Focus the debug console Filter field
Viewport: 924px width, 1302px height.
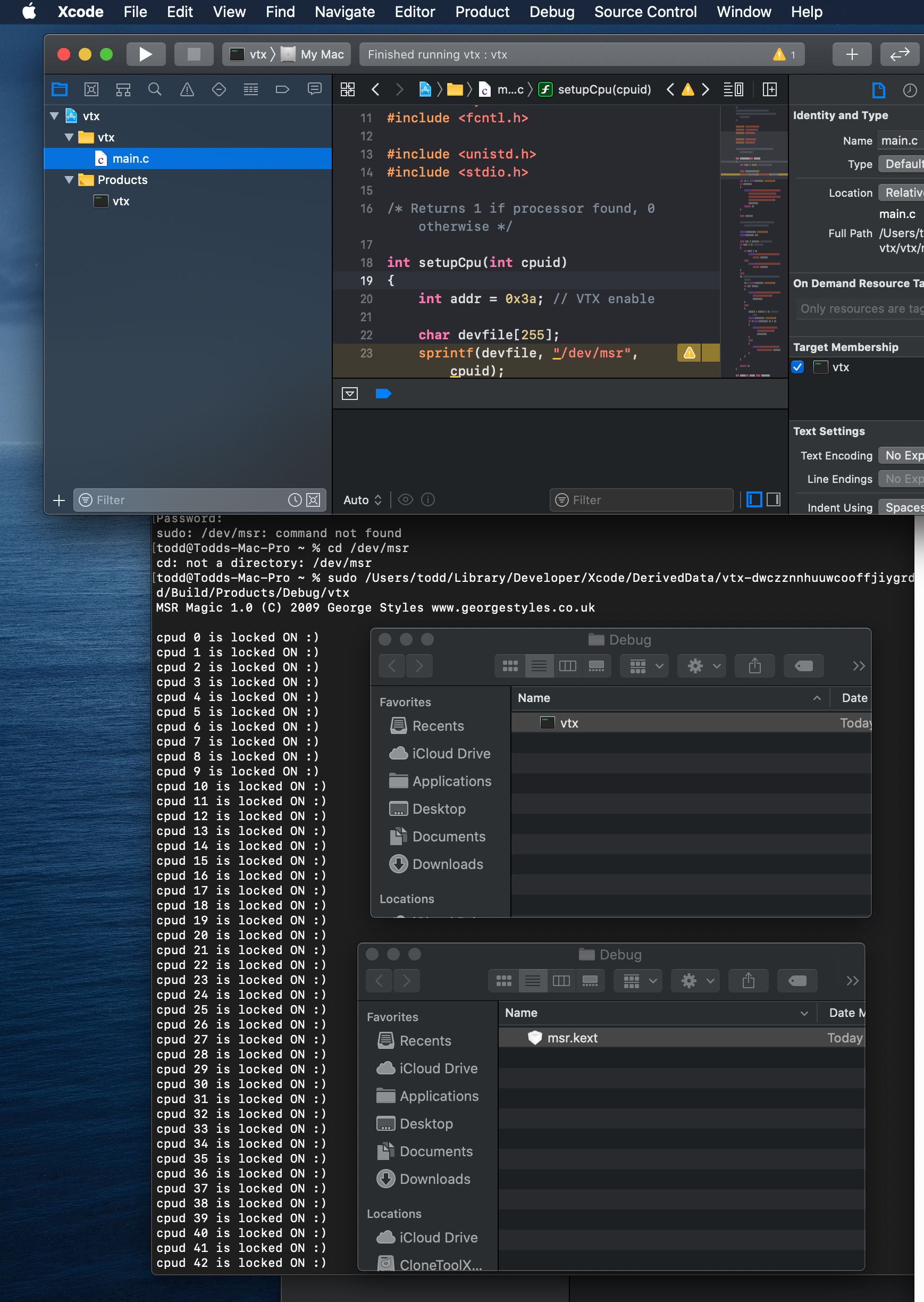point(641,499)
